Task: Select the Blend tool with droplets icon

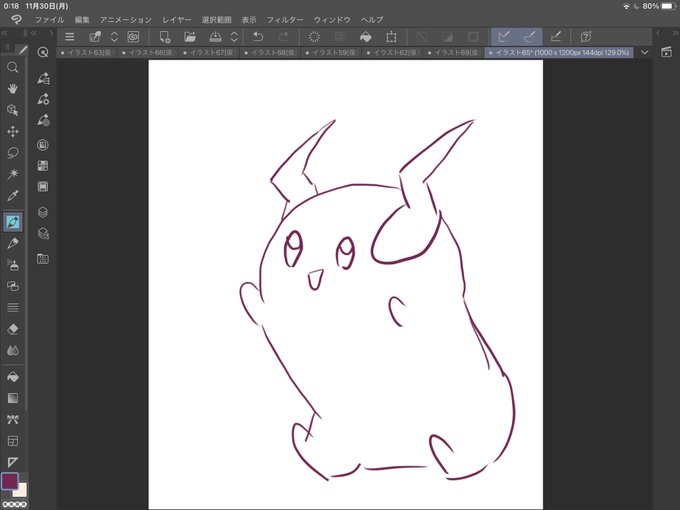Action: coord(13,350)
